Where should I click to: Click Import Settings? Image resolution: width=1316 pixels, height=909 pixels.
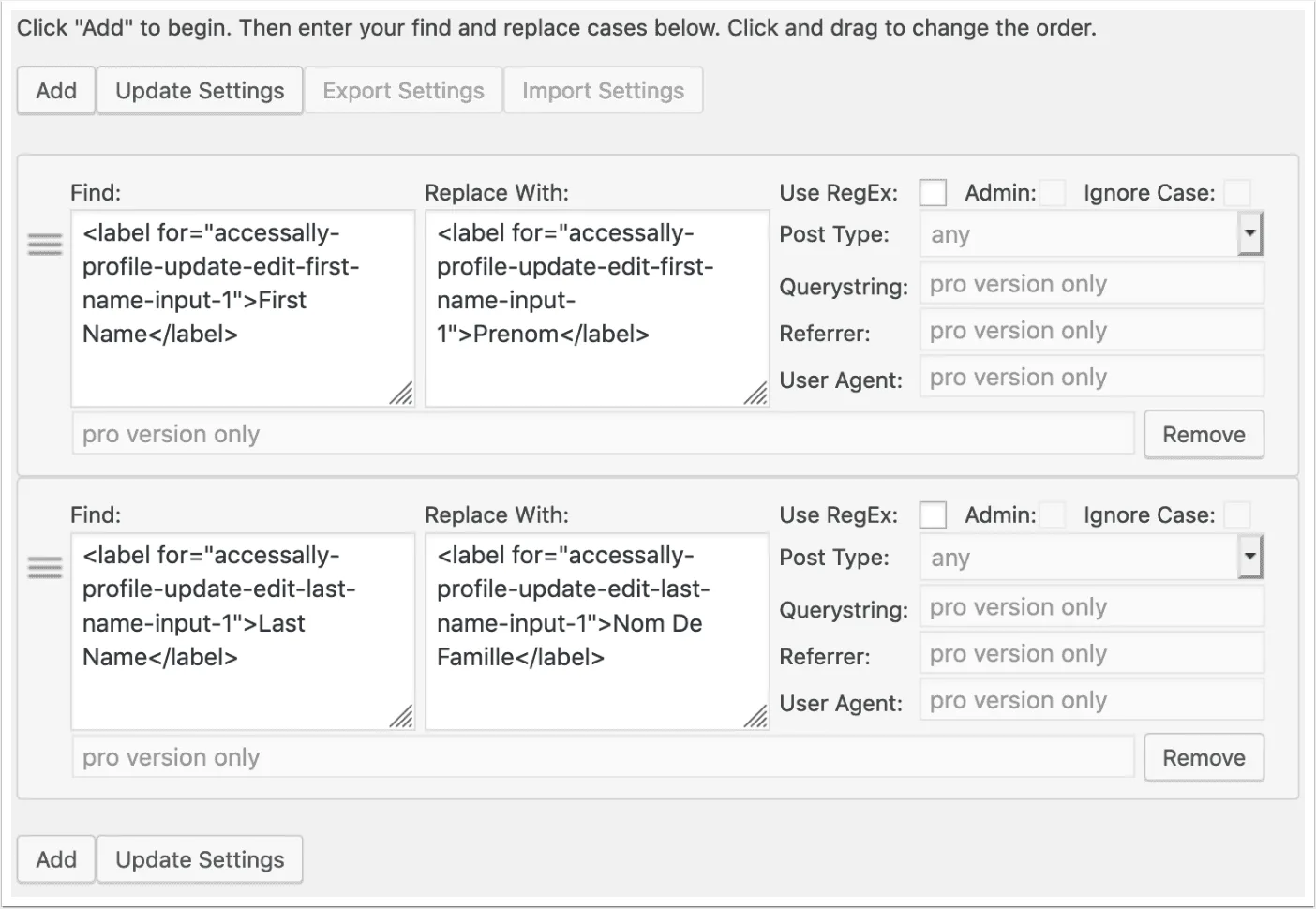click(x=603, y=91)
